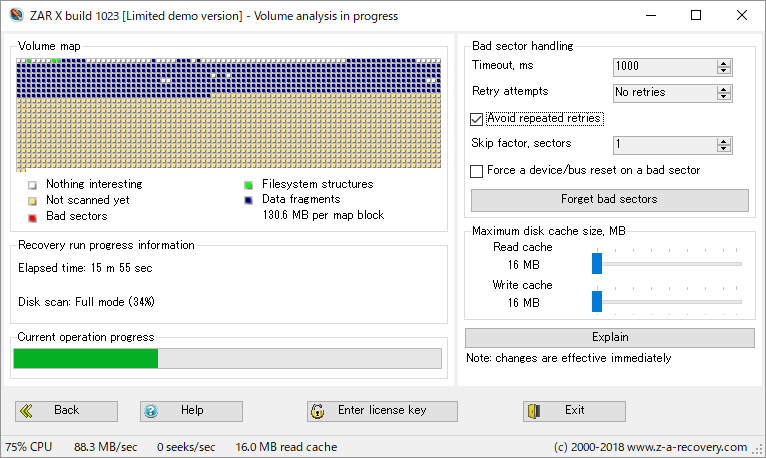Screen dimensions: 766x458
Task: Click the Current operation progress bar
Action: [227, 359]
